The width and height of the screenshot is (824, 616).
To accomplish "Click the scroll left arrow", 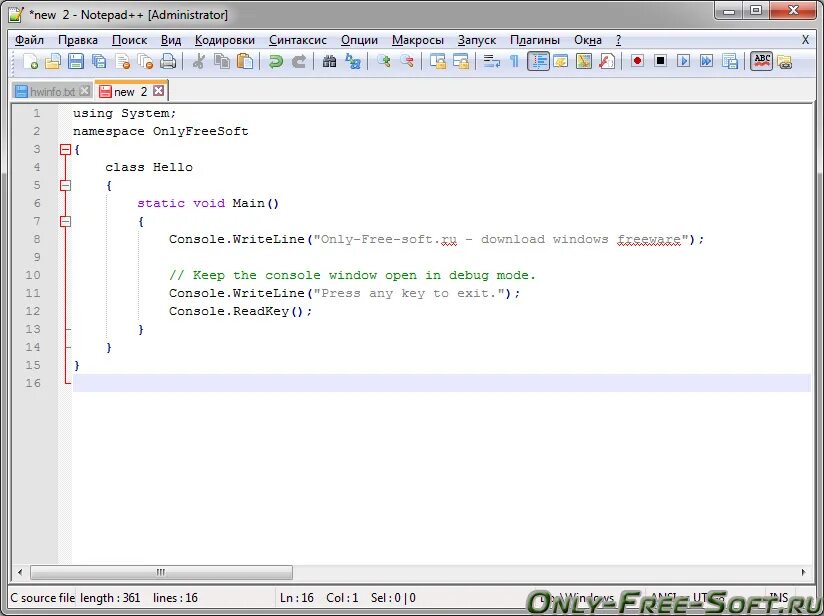I will pyautogui.click(x=20, y=572).
